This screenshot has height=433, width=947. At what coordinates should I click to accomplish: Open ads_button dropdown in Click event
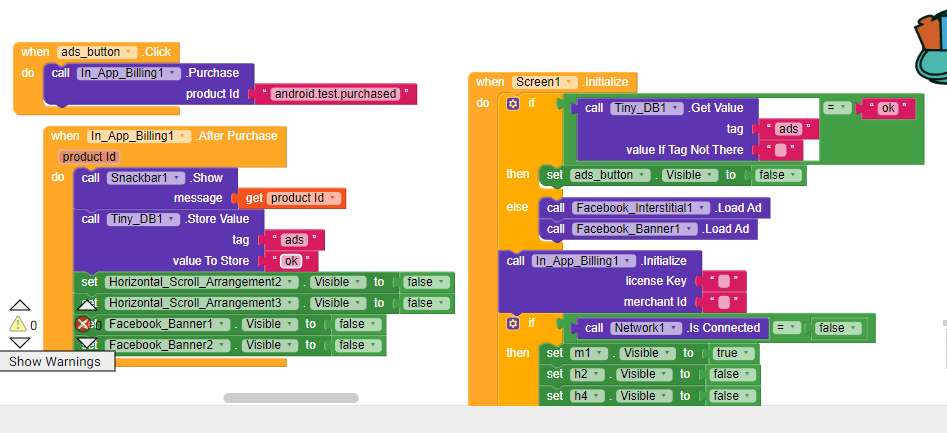tap(97, 52)
